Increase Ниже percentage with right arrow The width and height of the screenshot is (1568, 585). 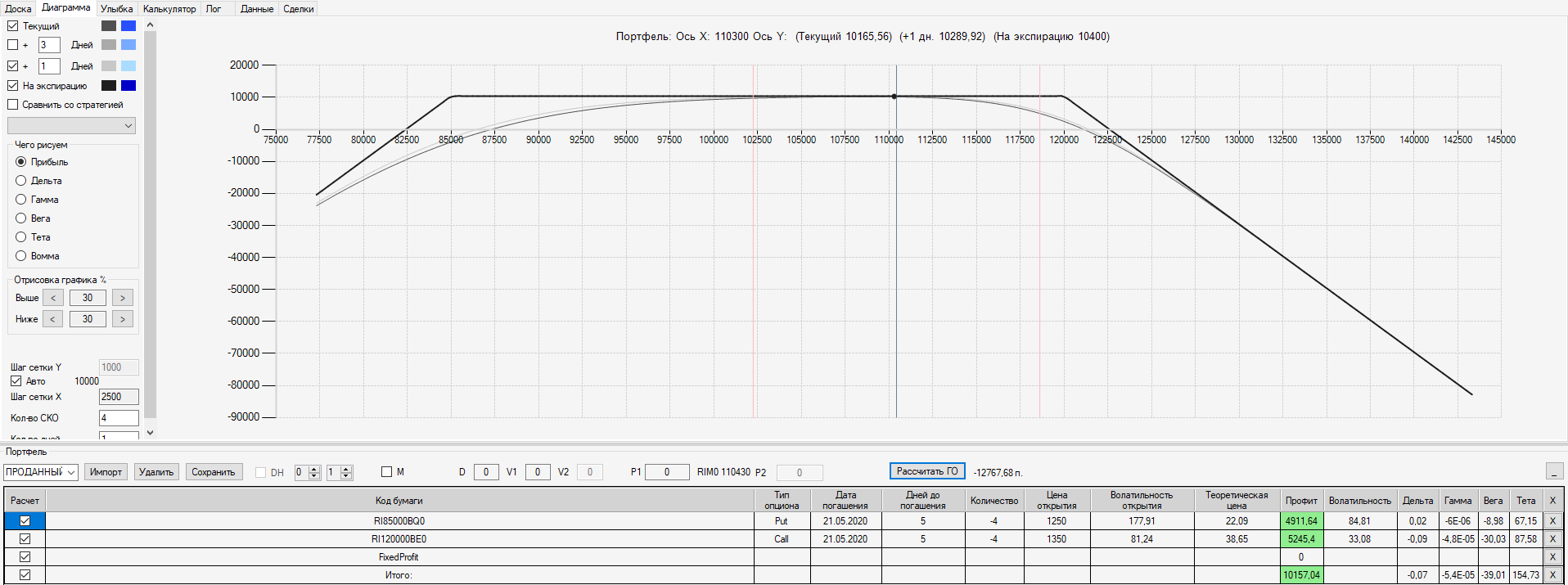click(123, 319)
